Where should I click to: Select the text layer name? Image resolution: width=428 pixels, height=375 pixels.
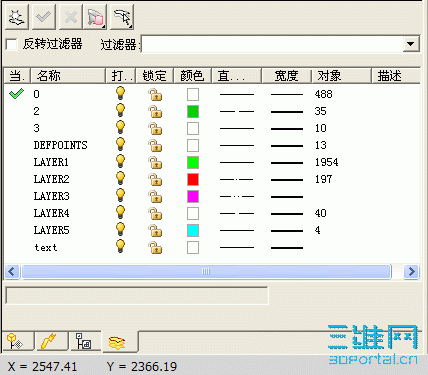[46, 247]
